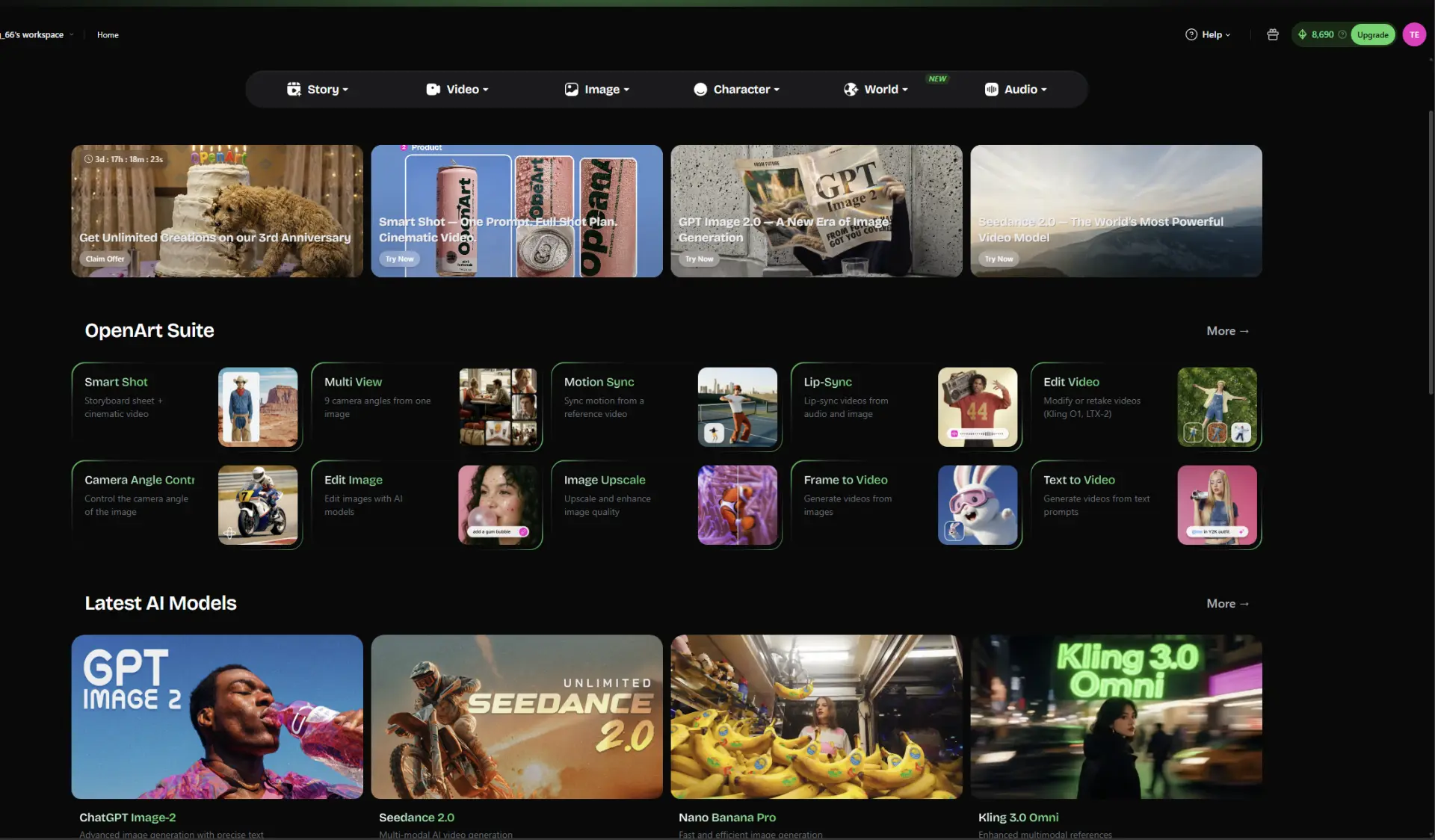Click the Upgrade button
Image resolution: width=1435 pixels, height=840 pixels.
click(1372, 34)
